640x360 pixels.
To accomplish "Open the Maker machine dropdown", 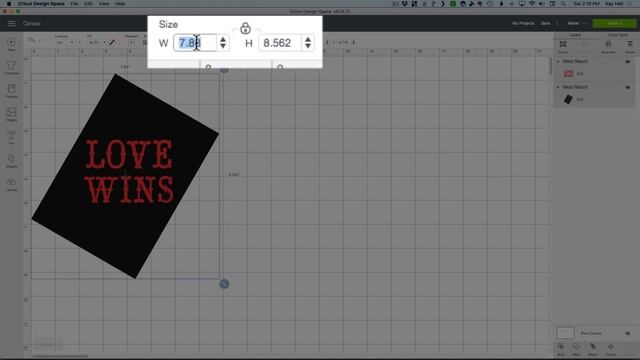I will point(576,23).
